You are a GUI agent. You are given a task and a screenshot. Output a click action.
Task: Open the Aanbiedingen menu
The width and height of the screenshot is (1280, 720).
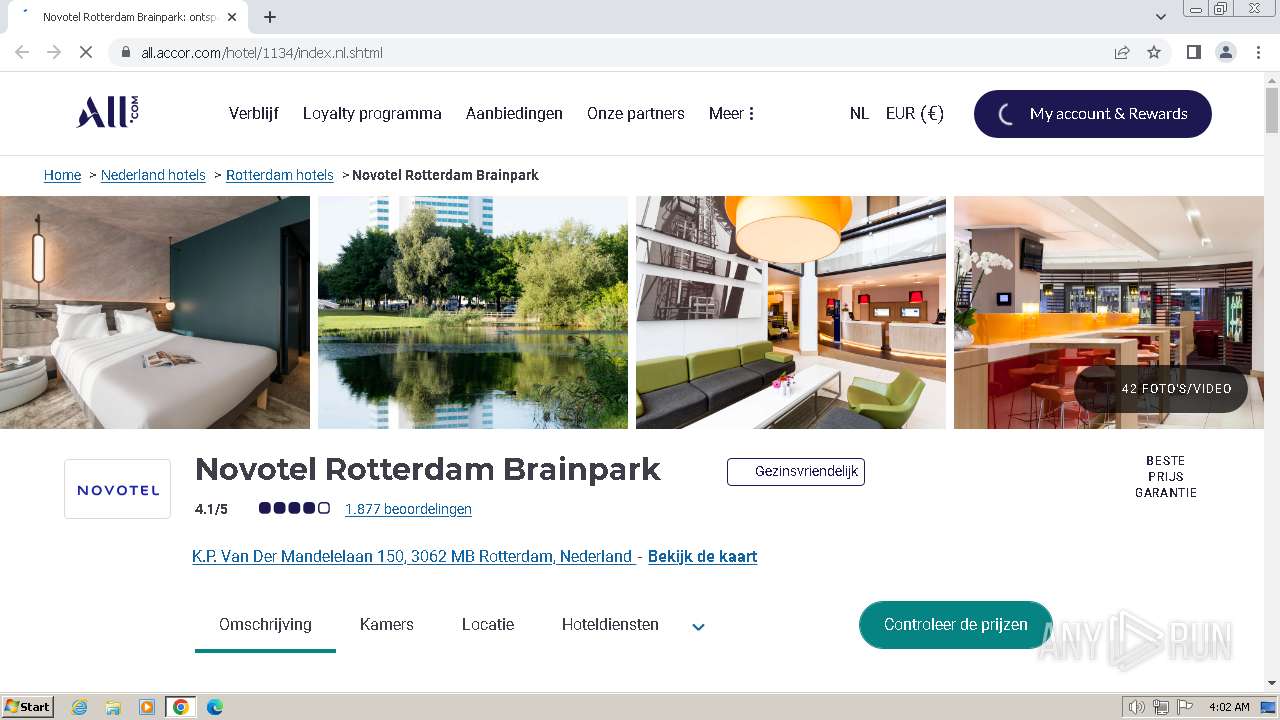pyautogui.click(x=514, y=113)
